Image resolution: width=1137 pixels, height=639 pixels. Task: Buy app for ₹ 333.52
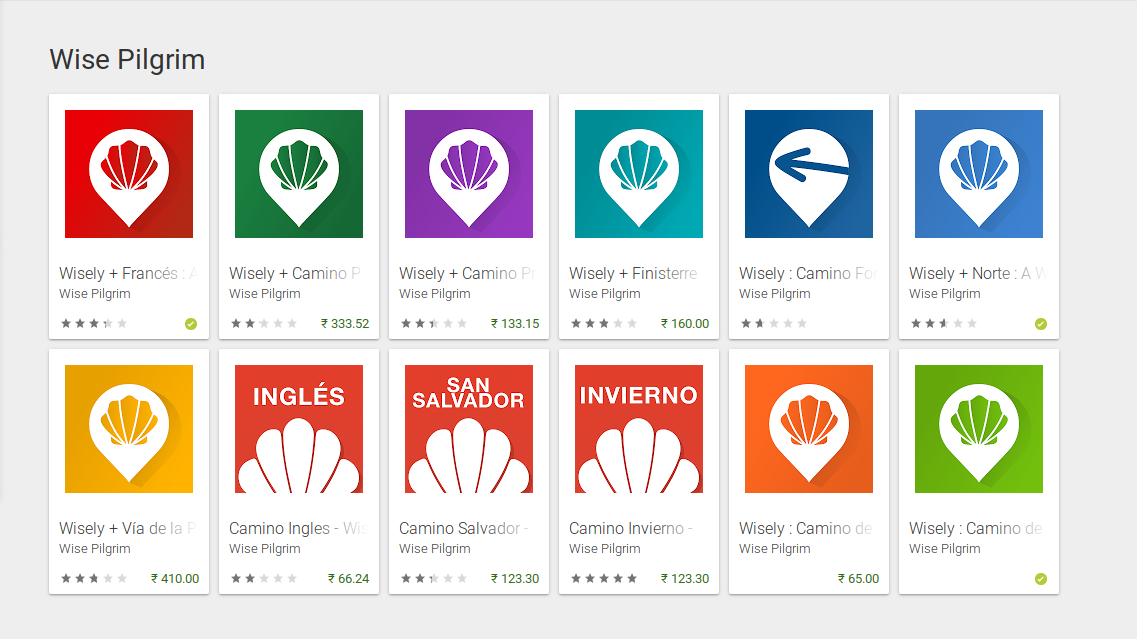[x=345, y=323]
